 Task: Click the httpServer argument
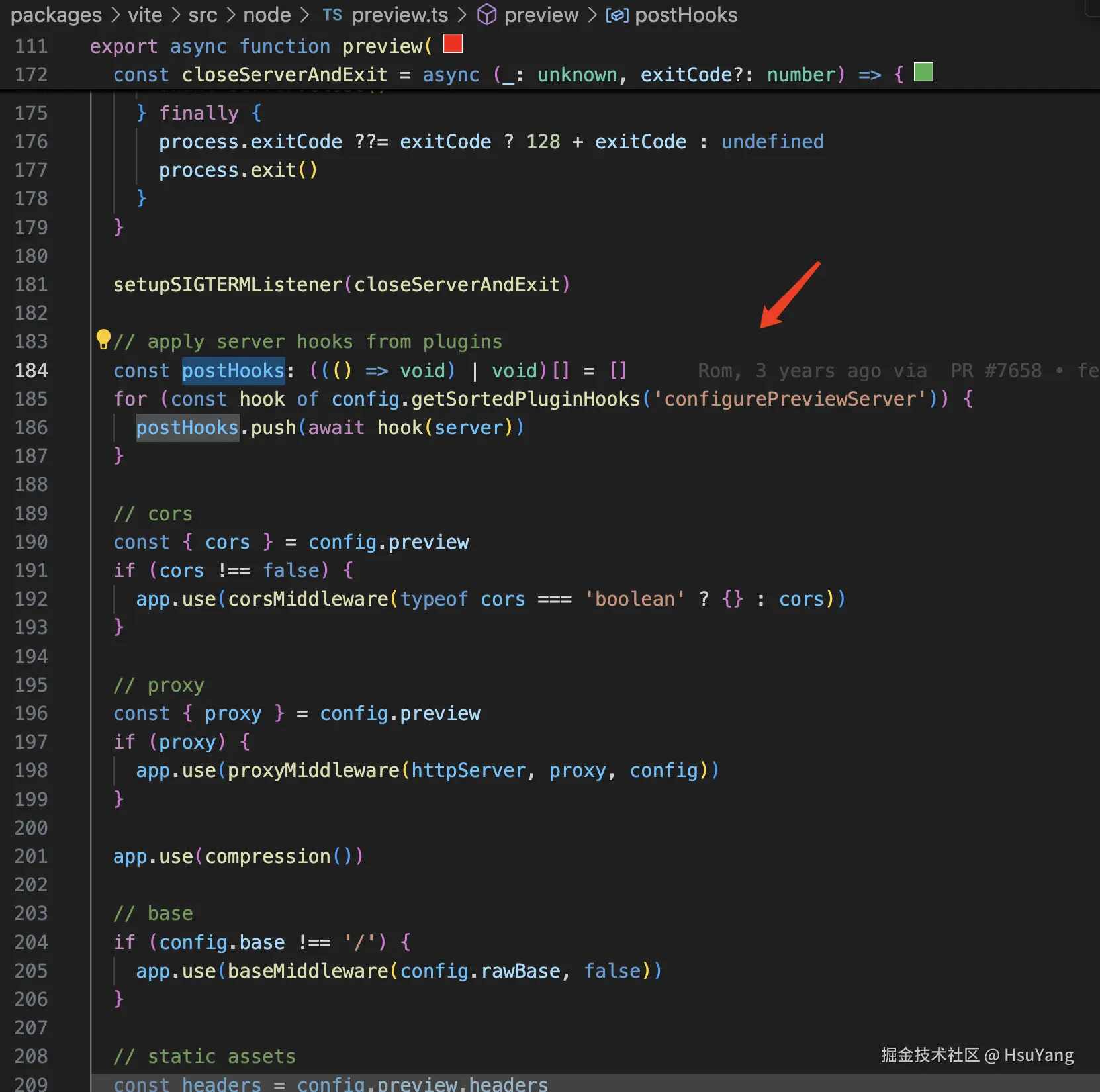coord(468,770)
